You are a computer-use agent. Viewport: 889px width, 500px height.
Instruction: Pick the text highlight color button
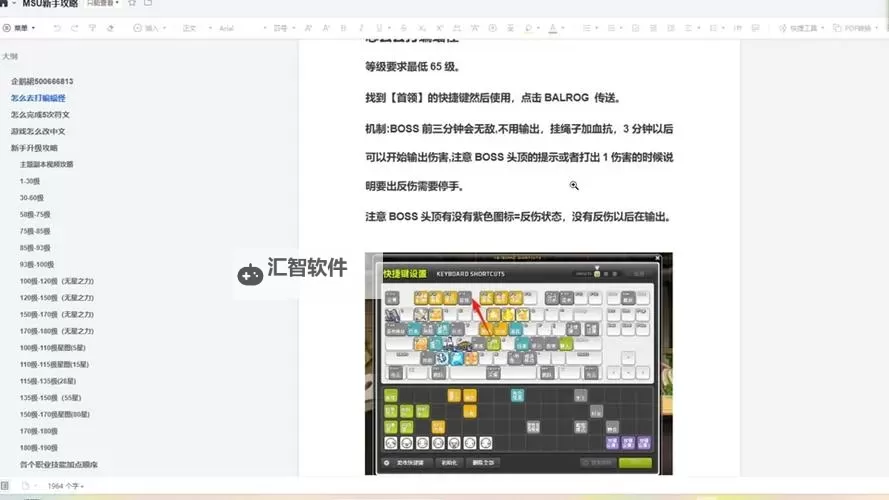tap(528, 28)
